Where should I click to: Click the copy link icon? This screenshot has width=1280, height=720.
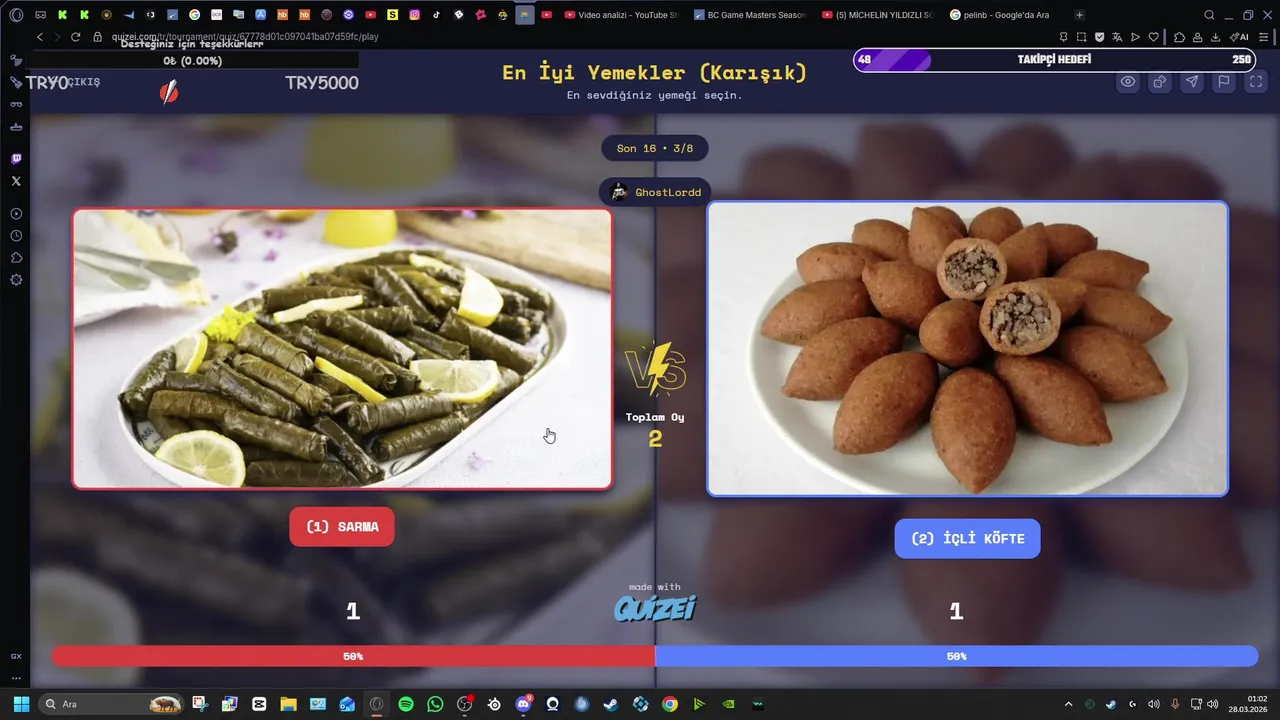(x=1160, y=82)
